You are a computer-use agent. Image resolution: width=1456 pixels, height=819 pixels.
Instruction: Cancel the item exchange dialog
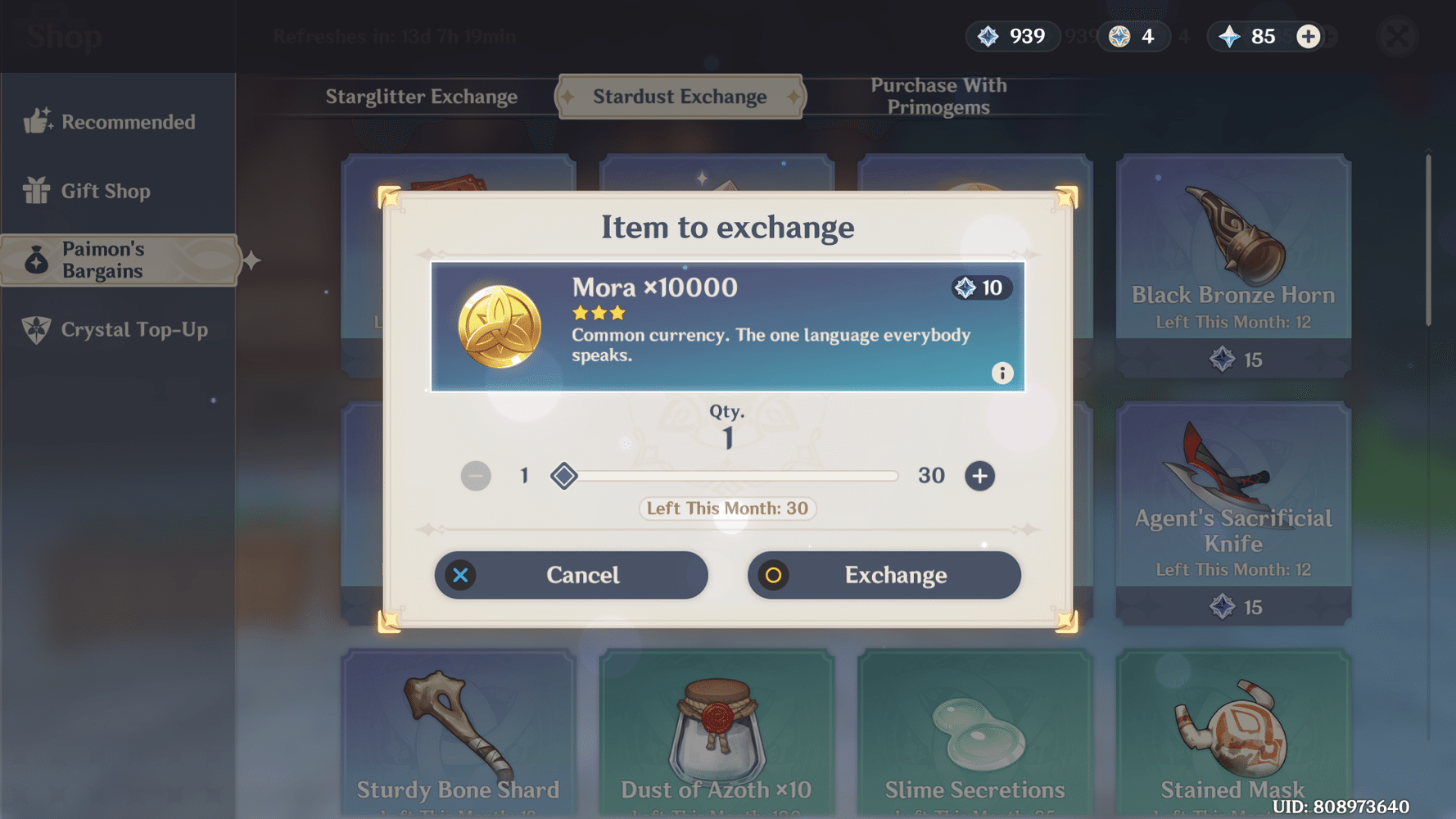click(x=571, y=575)
